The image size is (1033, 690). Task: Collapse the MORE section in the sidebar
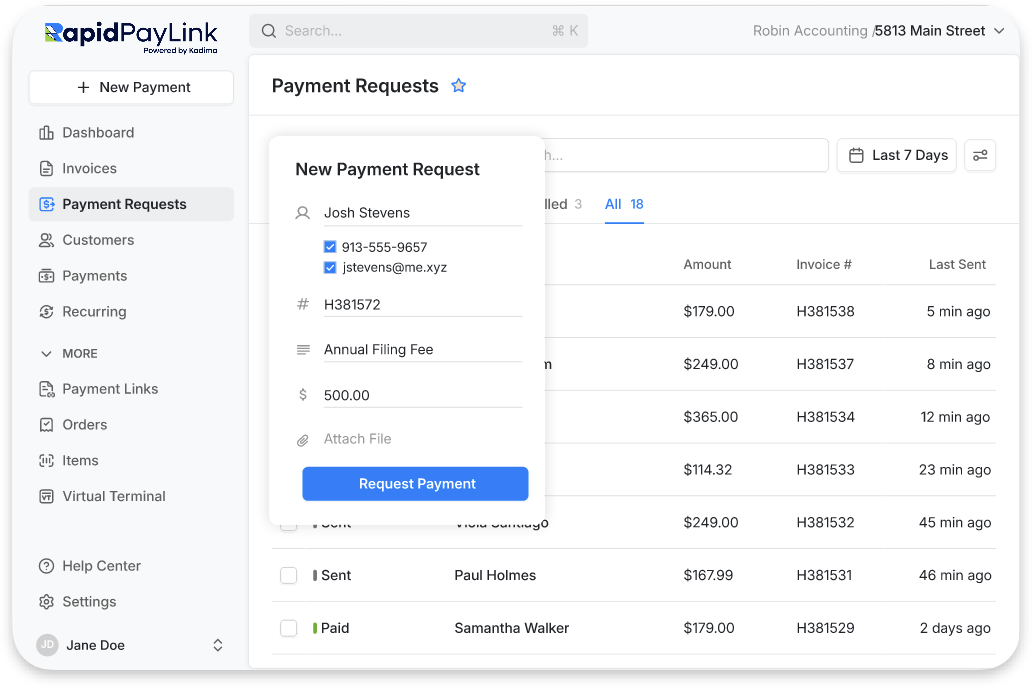pyautogui.click(x=46, y=353)
